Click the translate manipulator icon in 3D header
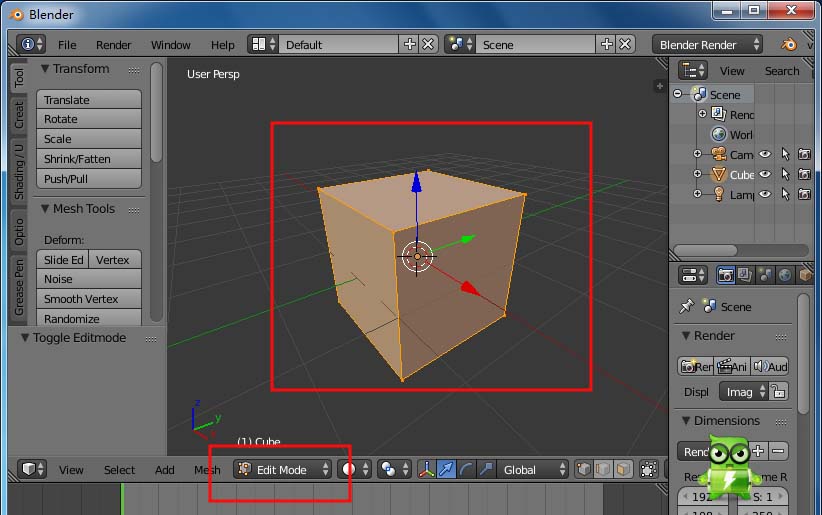 446,469
